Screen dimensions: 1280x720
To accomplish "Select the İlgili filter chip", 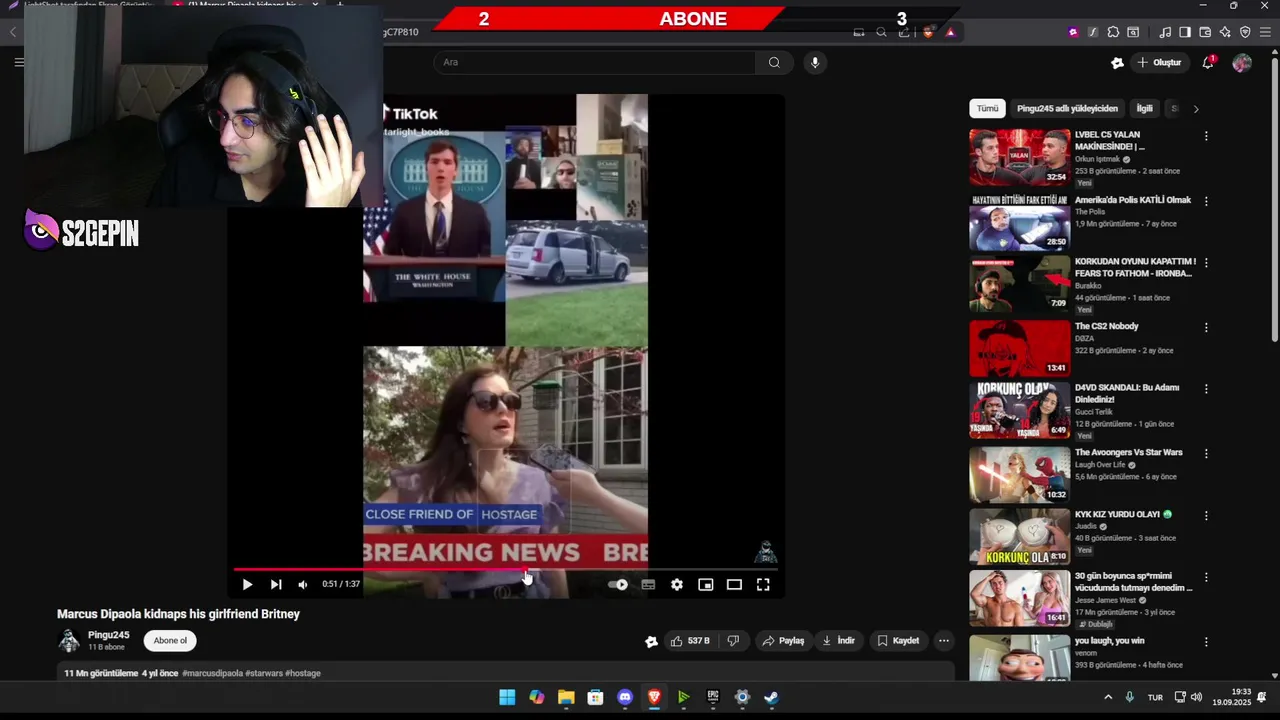I will point(1144,108).
